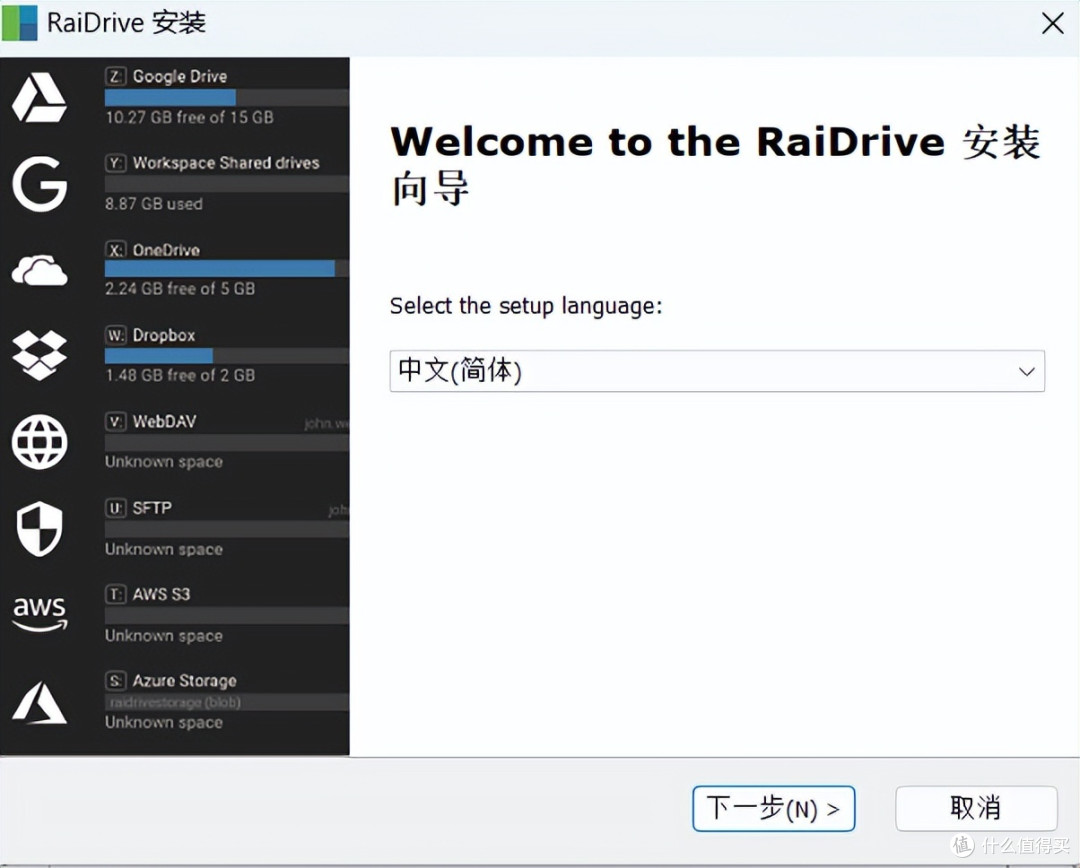Select the Workspace Shared drives entry

227,162
